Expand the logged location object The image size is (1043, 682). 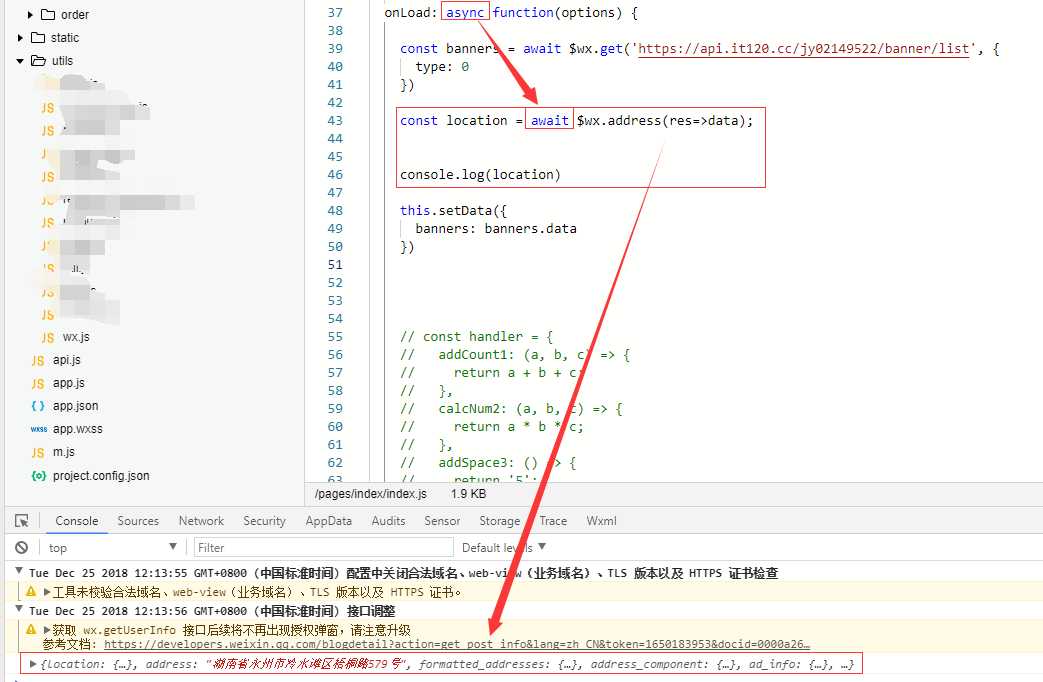pyautogui.click(x=33, y=663)
